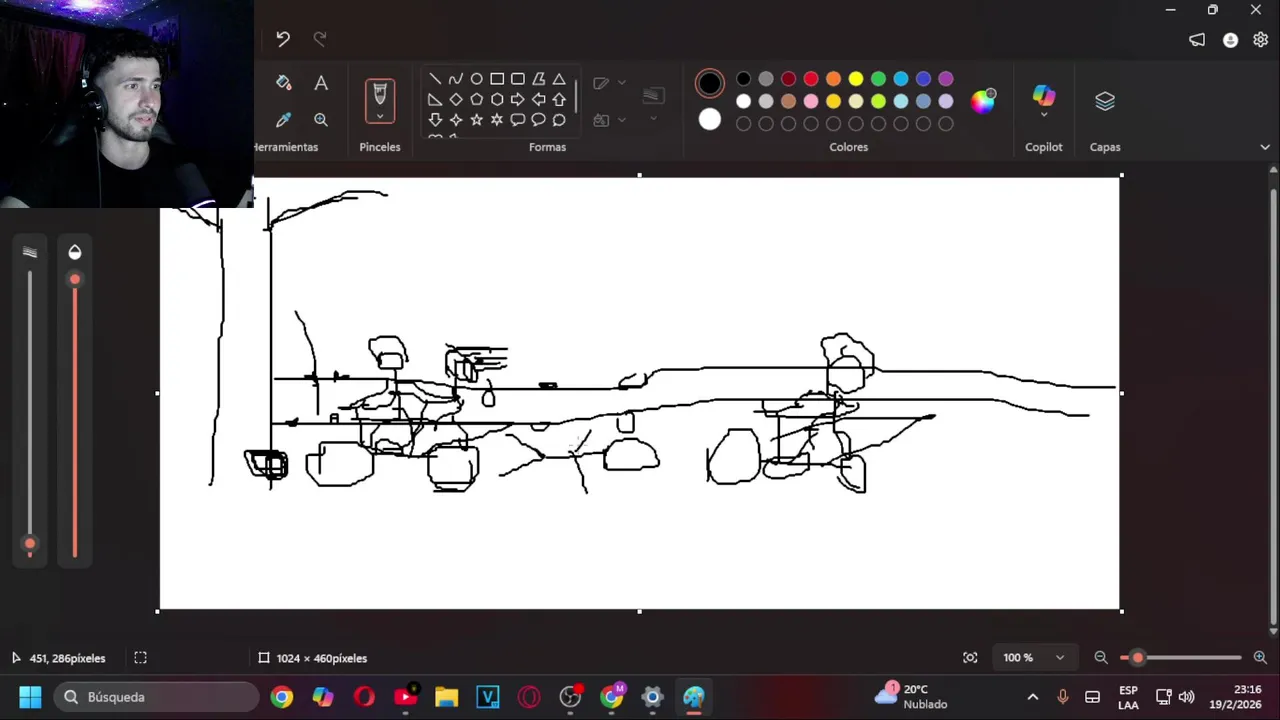Click the brush size slider handle
The image size is (1280, 720).
[x=30, y=544]
